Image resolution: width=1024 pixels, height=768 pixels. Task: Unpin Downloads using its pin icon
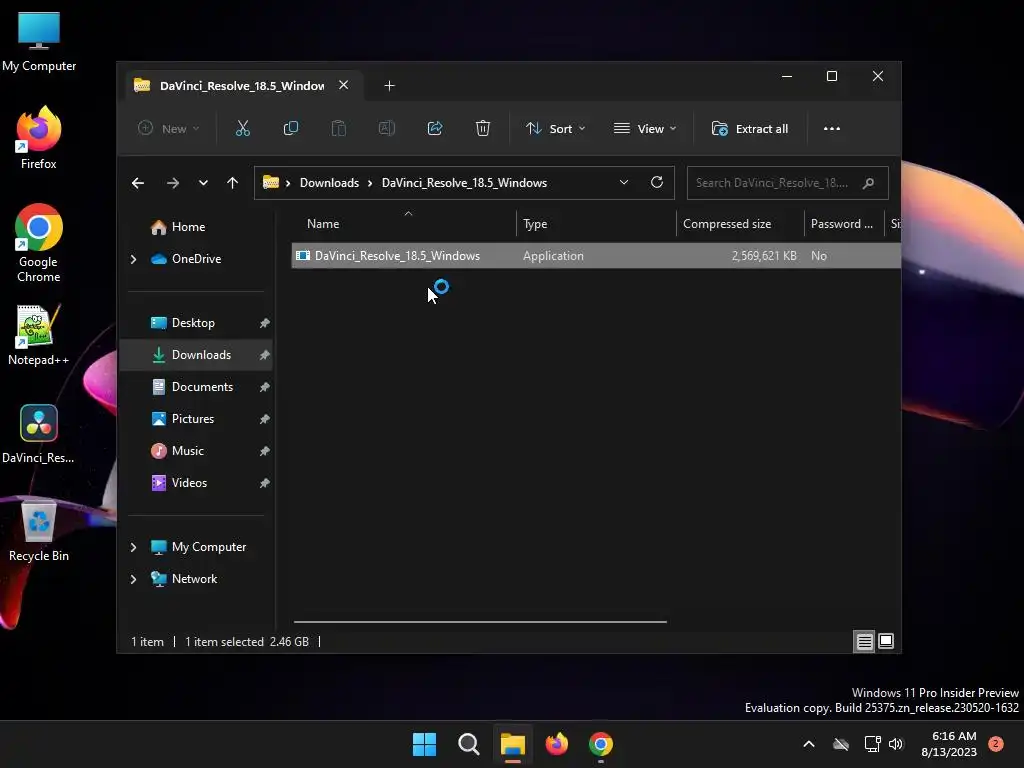click(264, 355)
